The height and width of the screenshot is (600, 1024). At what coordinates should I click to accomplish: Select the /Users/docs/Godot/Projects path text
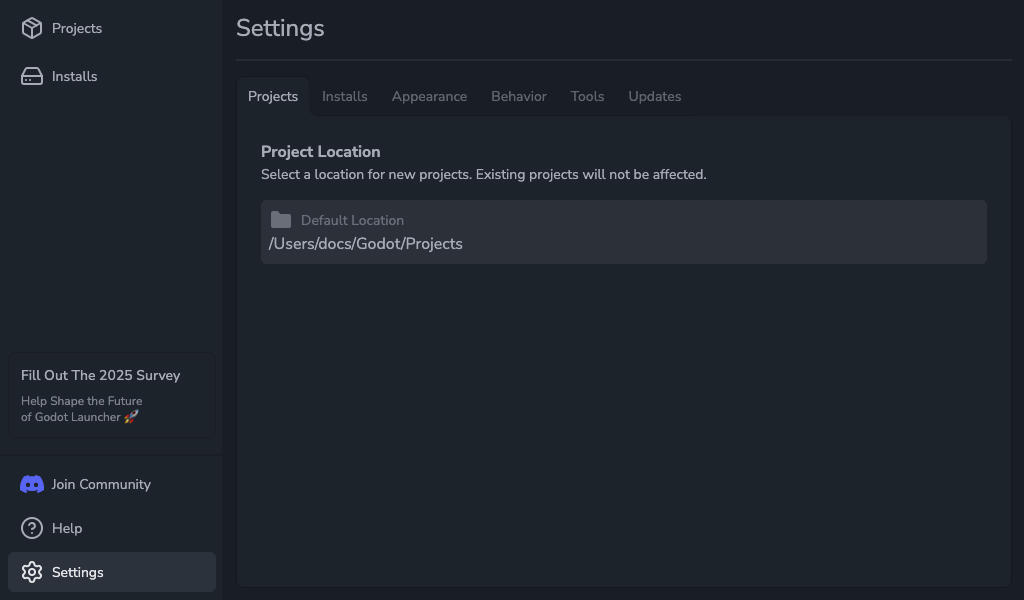point(365,243)
